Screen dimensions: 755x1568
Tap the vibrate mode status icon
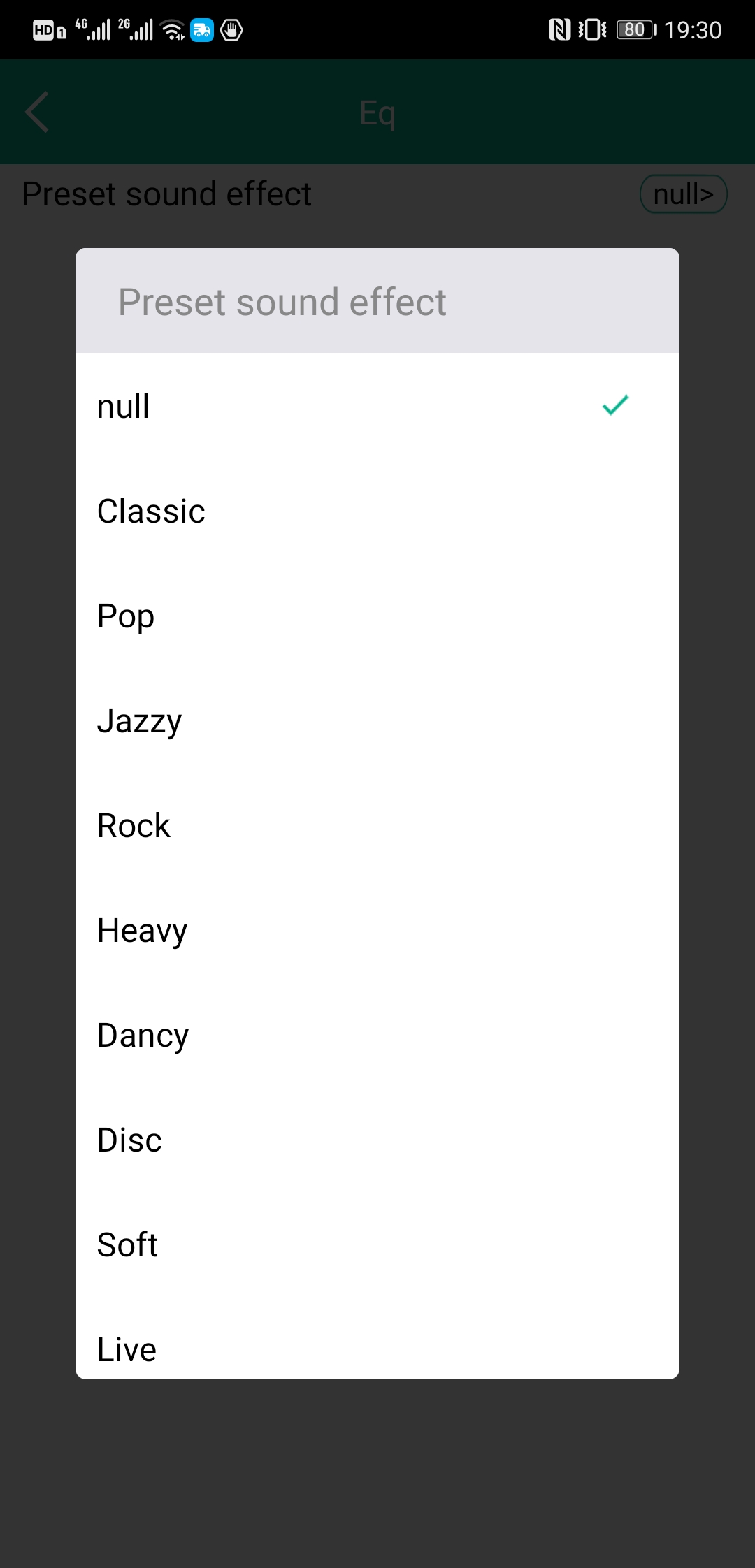point(592,30)
